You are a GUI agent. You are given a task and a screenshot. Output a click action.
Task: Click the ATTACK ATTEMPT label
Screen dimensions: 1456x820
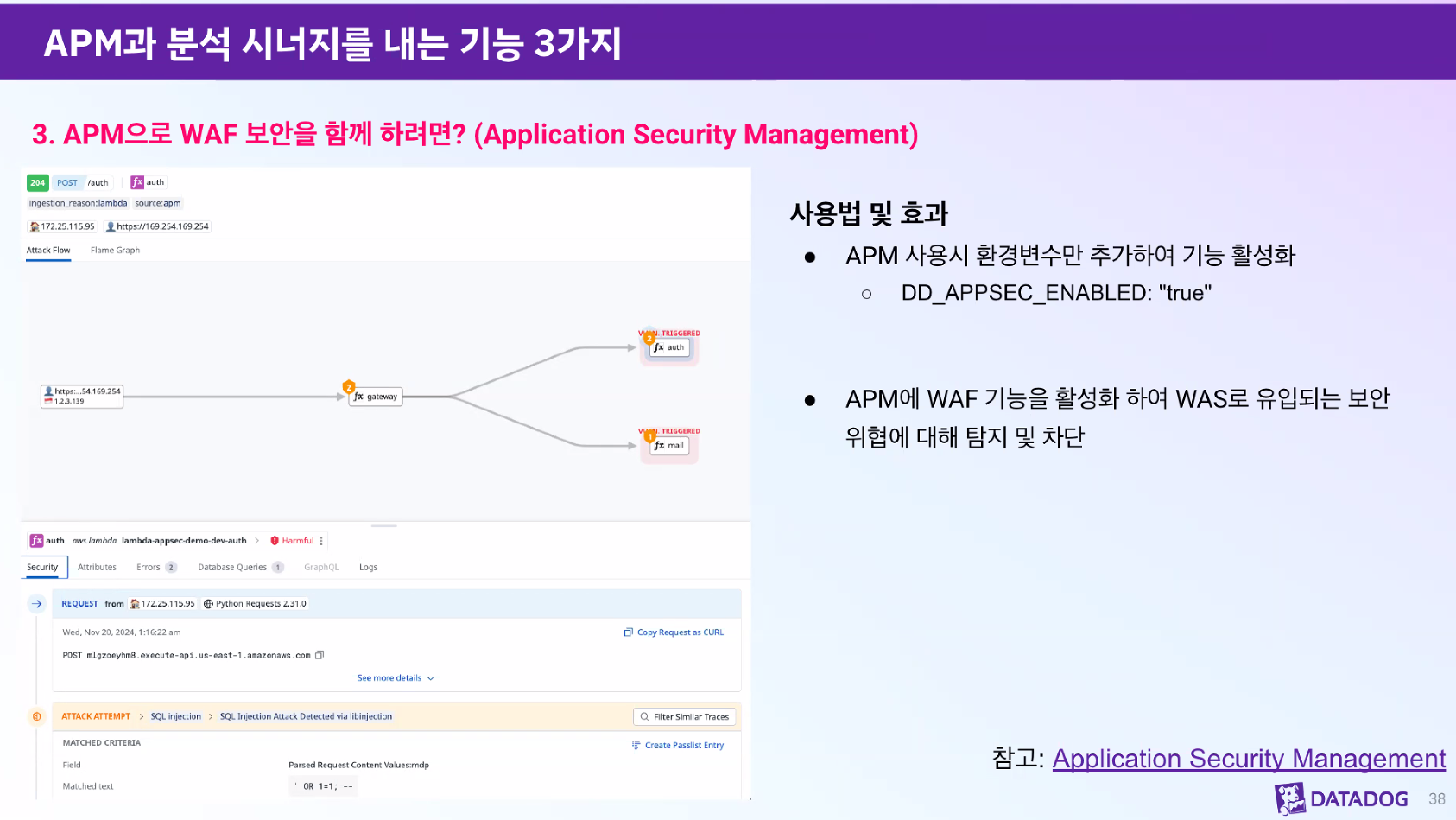[96, 716]
